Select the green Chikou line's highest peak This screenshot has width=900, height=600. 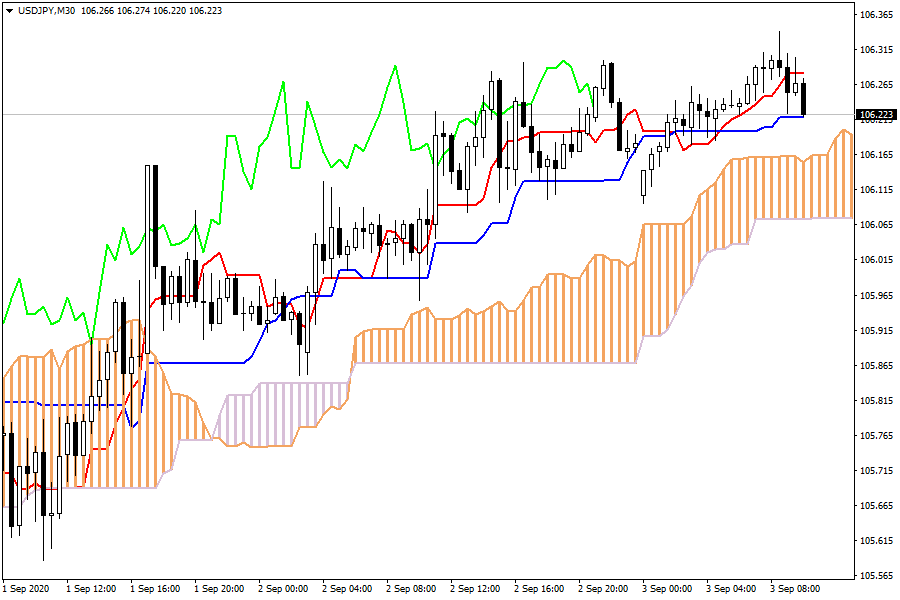[395, 67]
